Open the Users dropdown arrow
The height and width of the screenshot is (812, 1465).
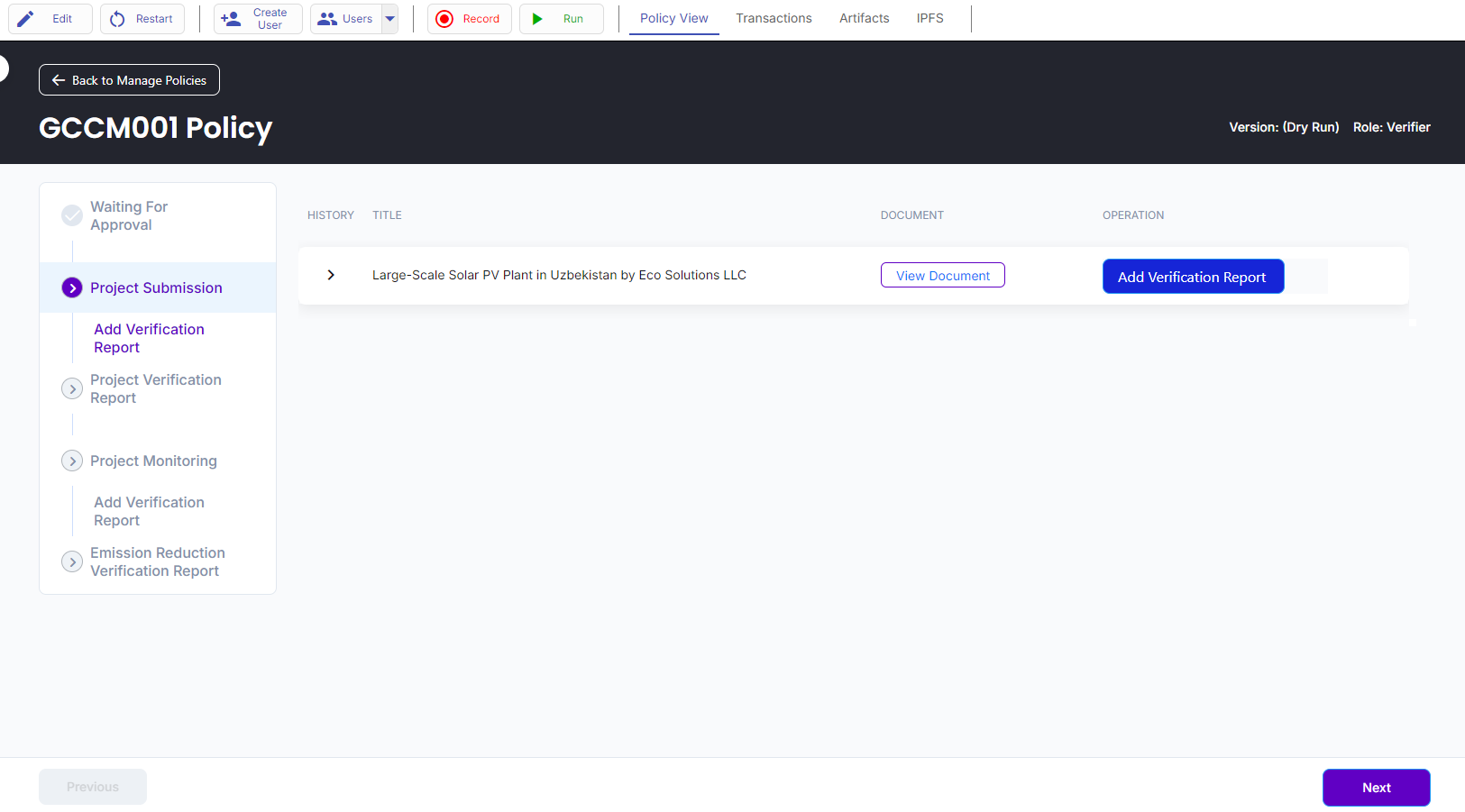pos(390,19)
